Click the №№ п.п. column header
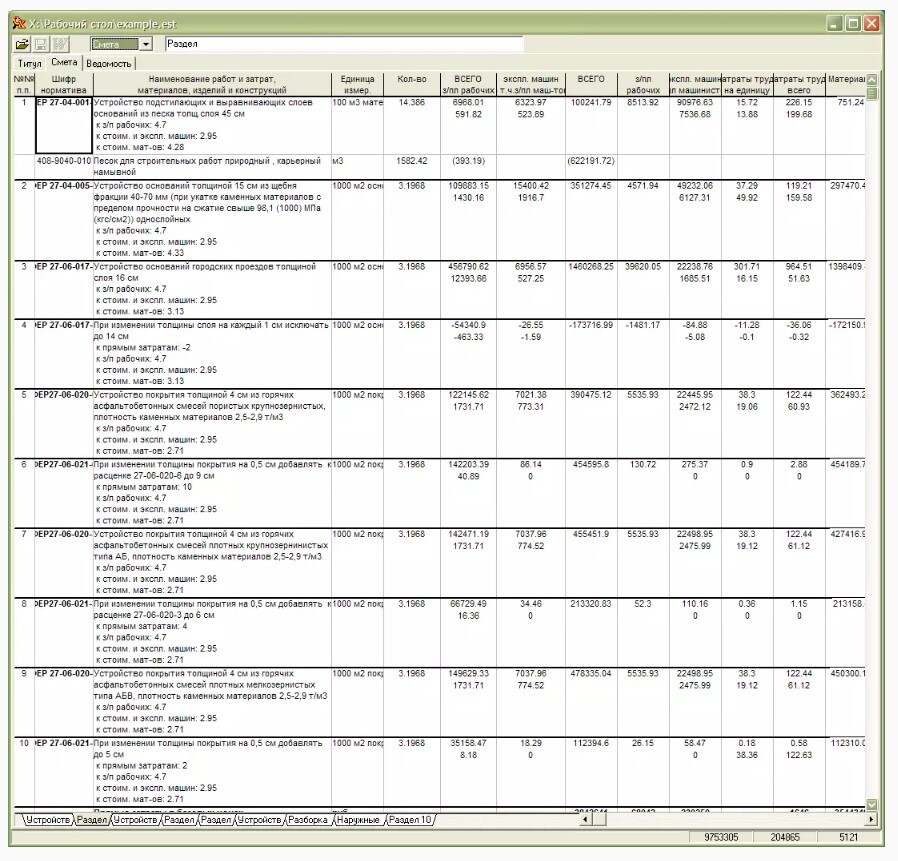The height and width of the screenshot is (861, 898). pyautogui.click(x=23, y=84)
